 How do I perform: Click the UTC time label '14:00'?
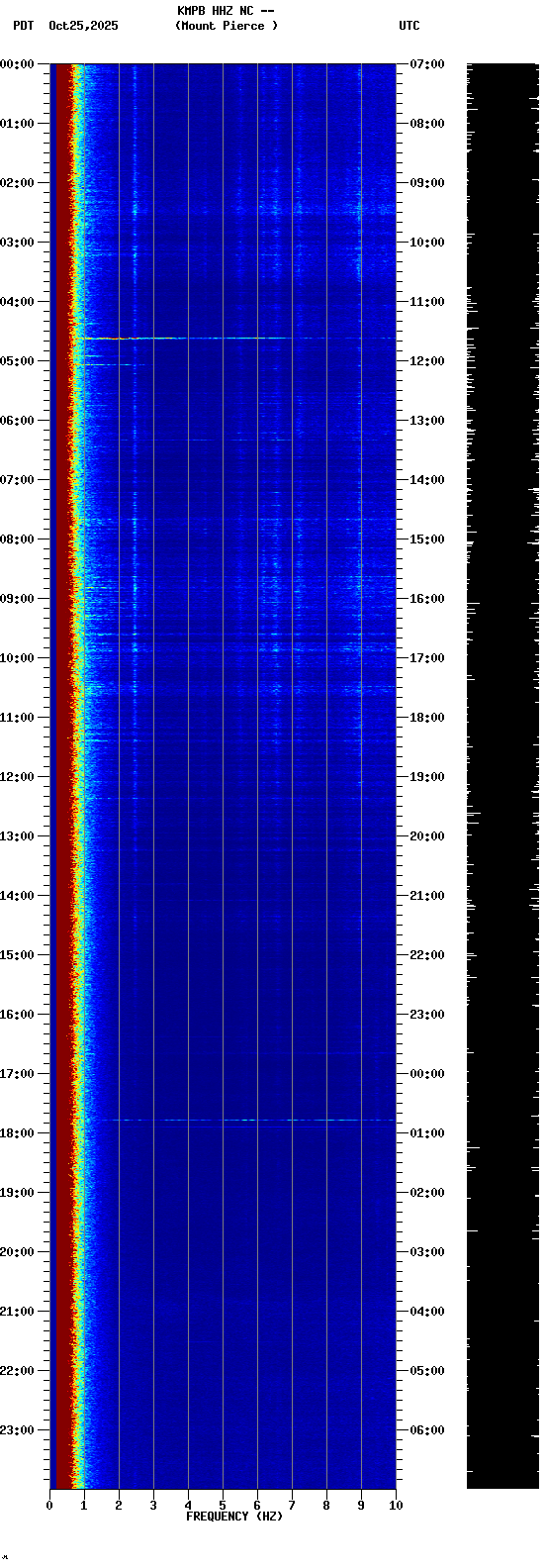[427, 480]
